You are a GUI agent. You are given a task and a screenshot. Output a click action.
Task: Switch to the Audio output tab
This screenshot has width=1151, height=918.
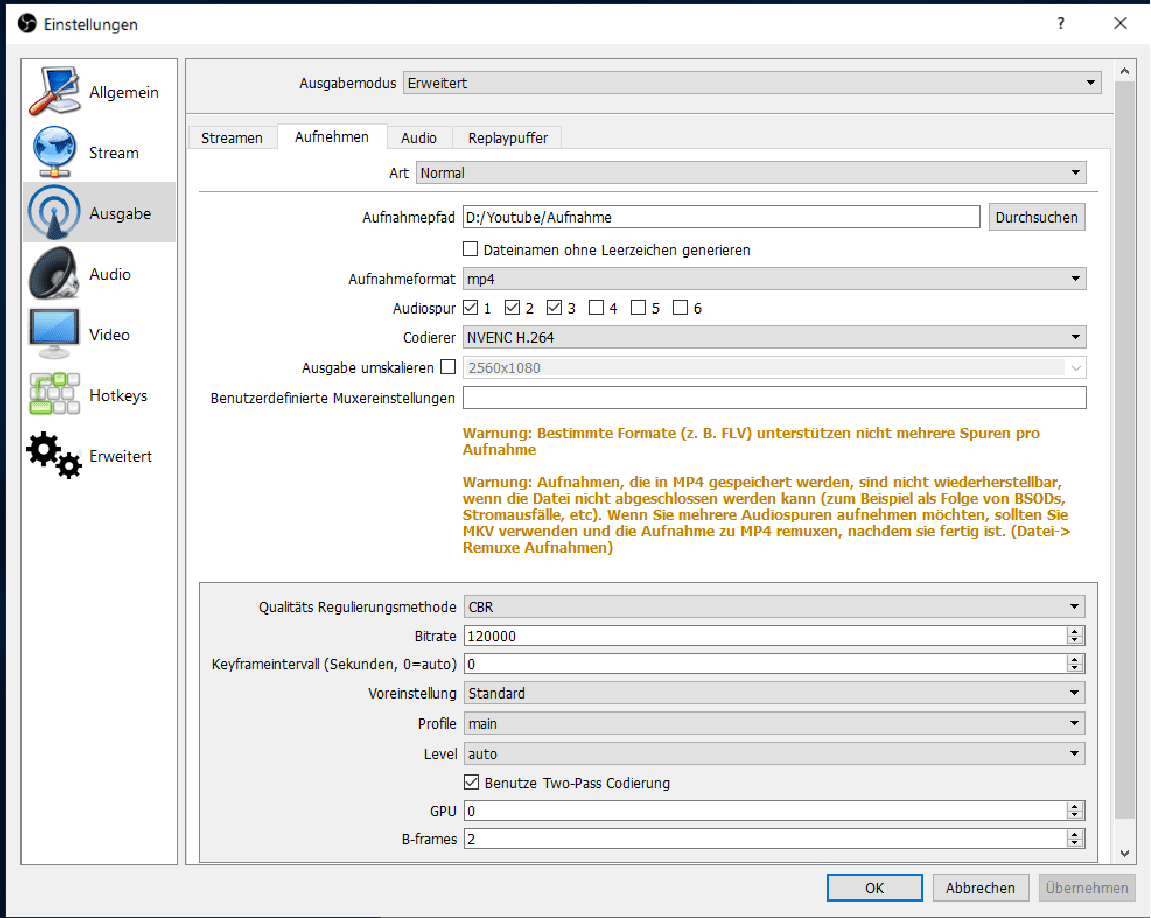coord(419,138)
